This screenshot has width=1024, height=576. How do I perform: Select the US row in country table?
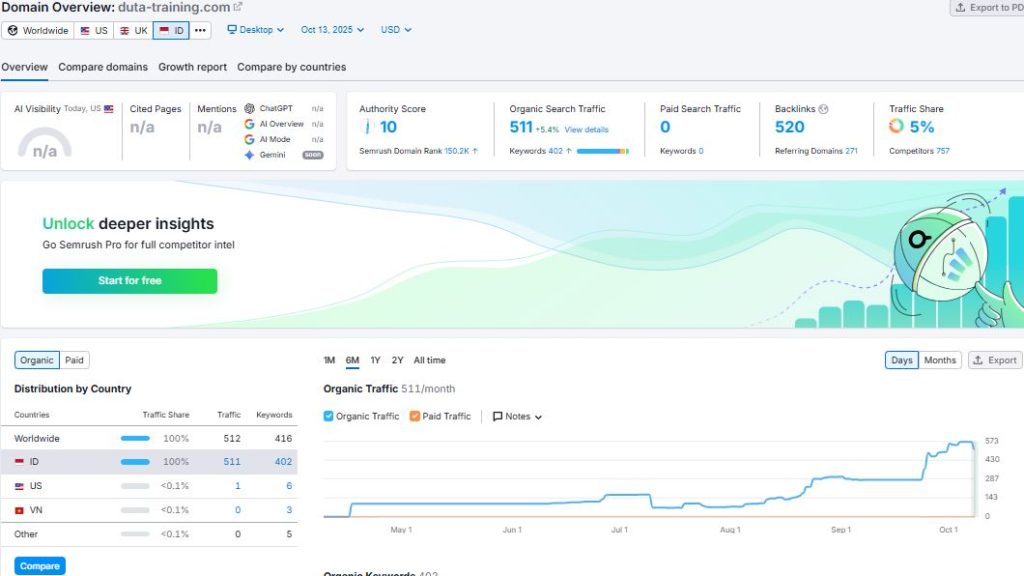coord(149,486)
